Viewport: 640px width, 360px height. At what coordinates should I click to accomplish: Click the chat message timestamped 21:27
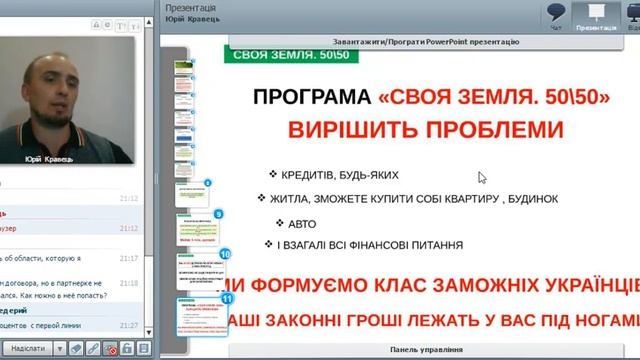click(x=71, y=325)
